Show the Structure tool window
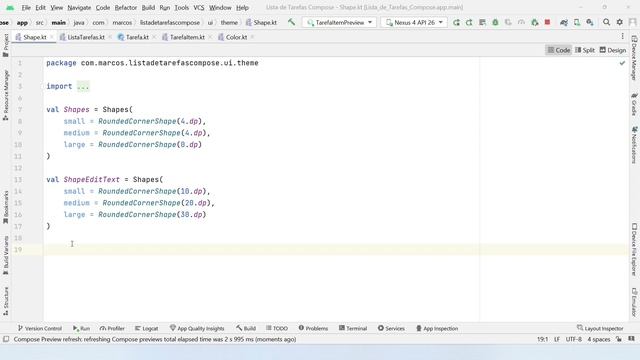Image resolution: width=640 pixels, height=360 pixels. click(6, 301)
